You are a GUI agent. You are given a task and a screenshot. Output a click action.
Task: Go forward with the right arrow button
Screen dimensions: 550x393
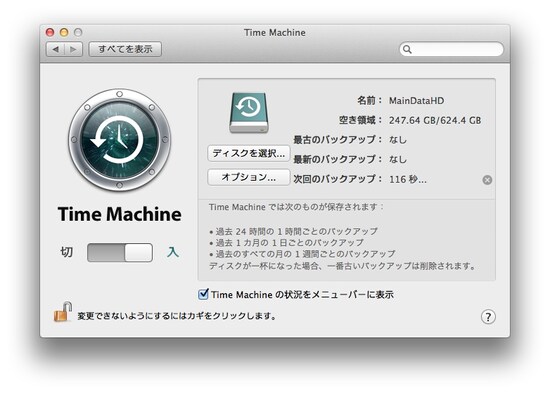click(x=73, y=49)
